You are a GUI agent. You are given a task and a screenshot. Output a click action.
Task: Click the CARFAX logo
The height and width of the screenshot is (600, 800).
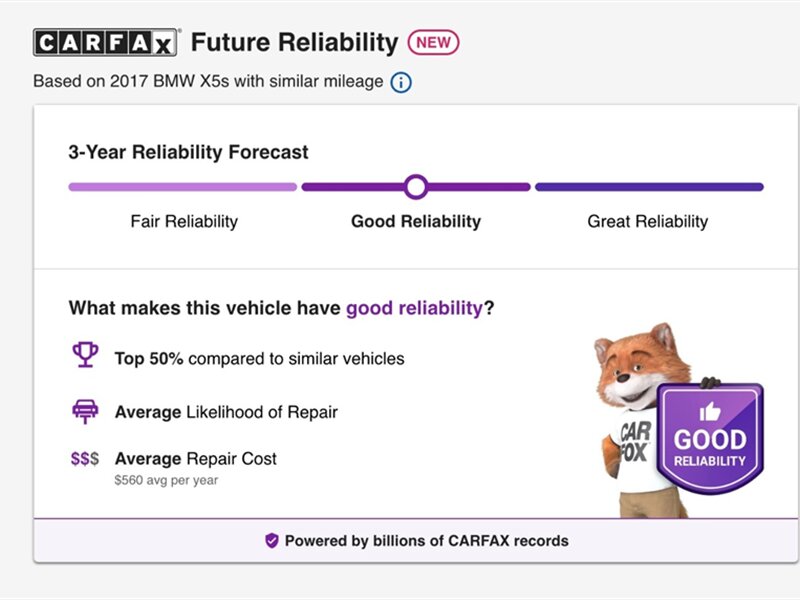(106, 43)
